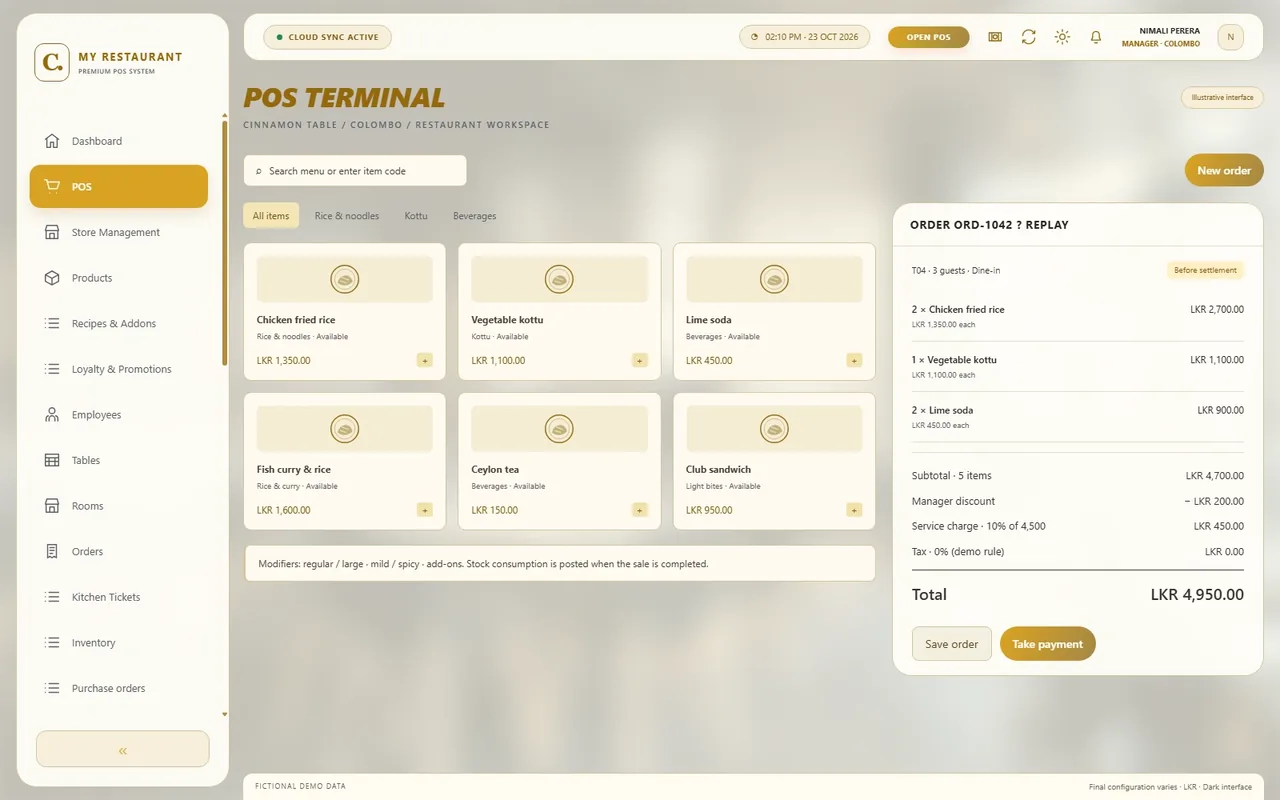Open Dashboard from the sidebar
The height and width of the screenshot is (800, 1280).
[119, 141]
